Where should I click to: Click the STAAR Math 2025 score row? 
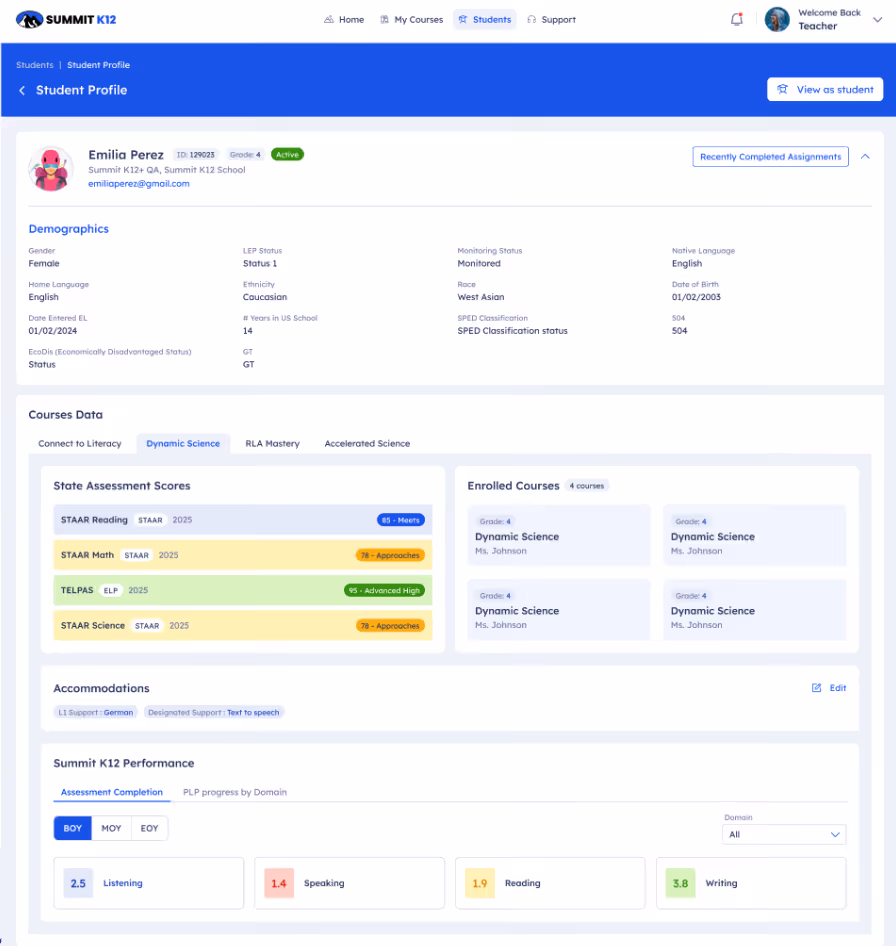point(243,555)
